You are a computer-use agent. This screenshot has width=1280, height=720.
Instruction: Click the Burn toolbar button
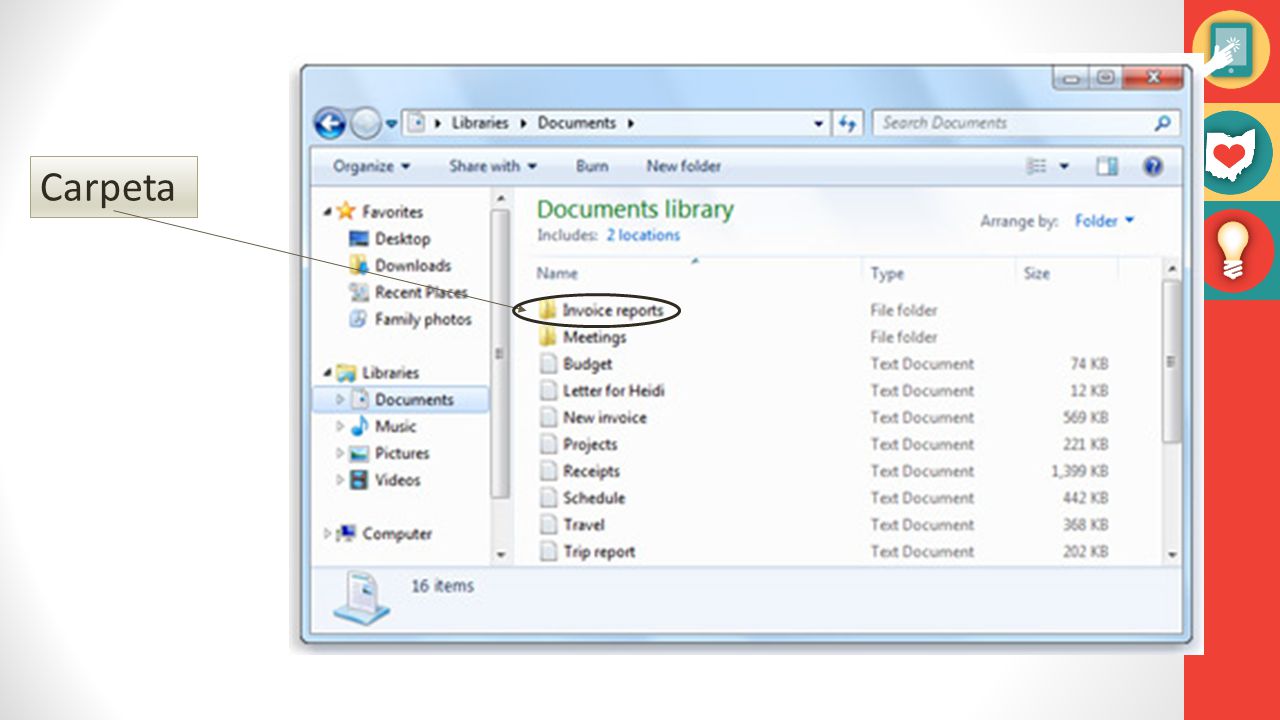[x=592, y=166]
